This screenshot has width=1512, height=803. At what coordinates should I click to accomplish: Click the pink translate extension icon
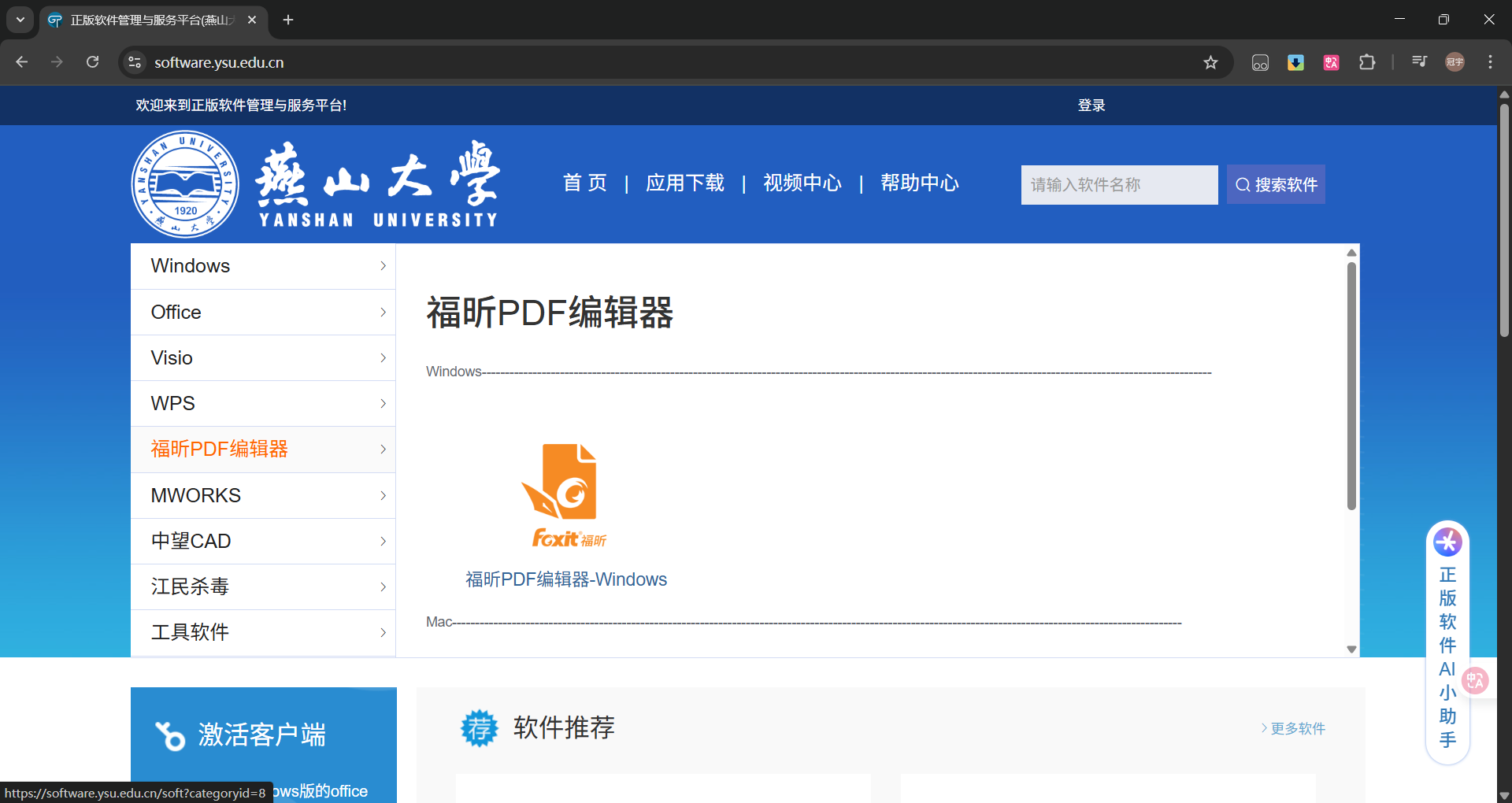[x=1331, y=62]
